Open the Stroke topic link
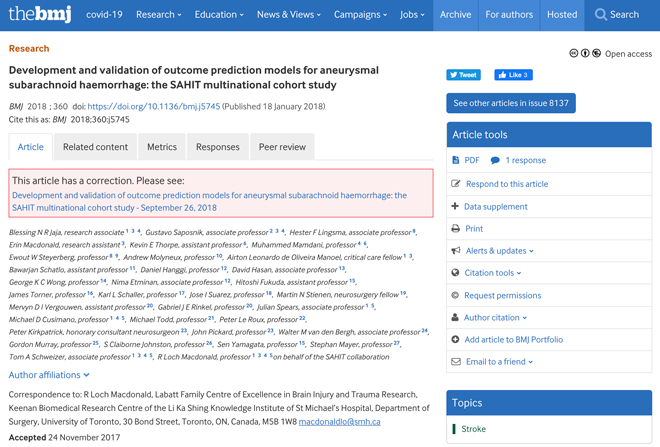The height and width of the screenshot is (447, 660). pyautogui.click(x=474, y=429)
